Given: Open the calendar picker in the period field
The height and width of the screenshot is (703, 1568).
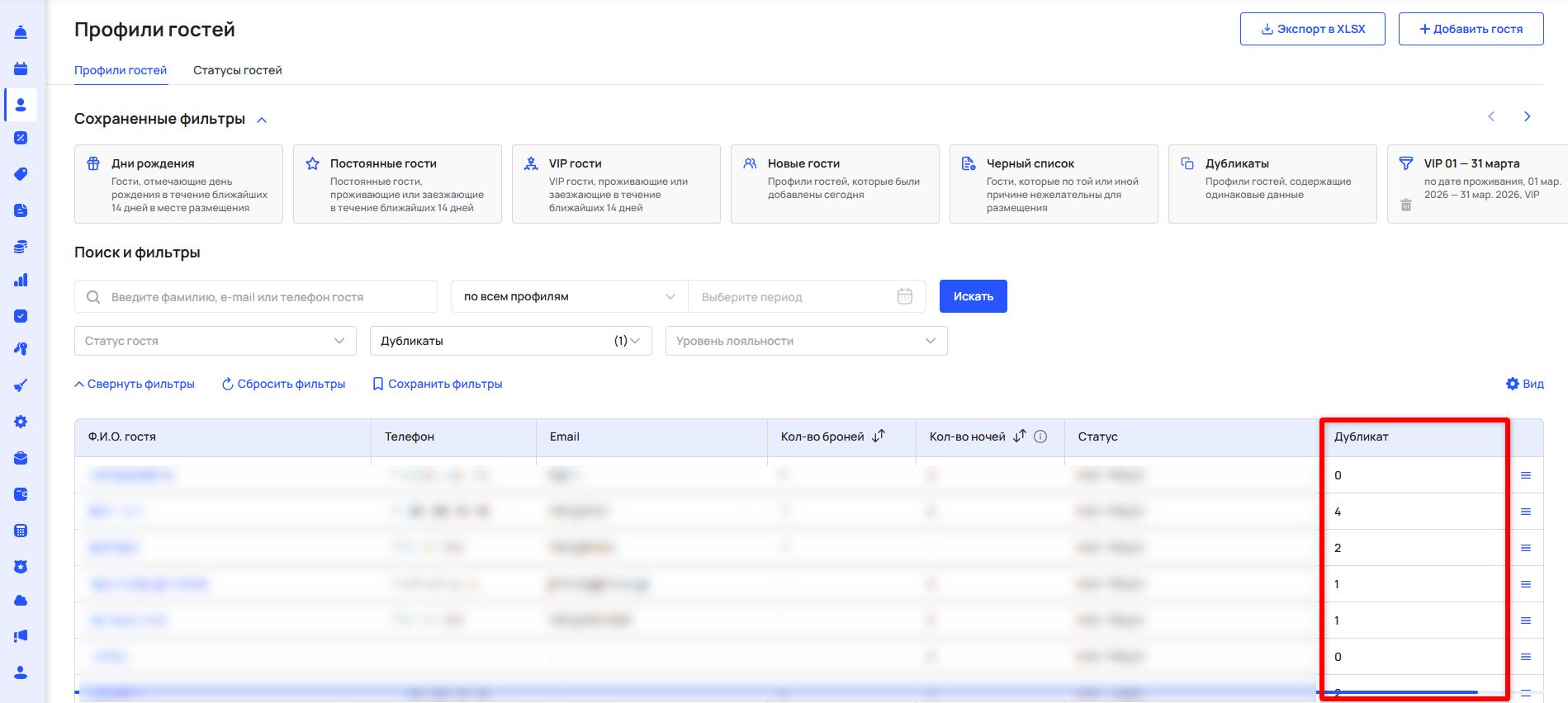Looking at the screenshot, I should point(905,297).
